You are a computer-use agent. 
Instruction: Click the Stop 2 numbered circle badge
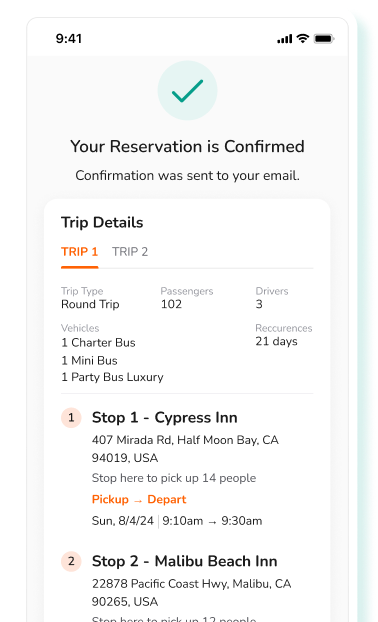pyautogui.click(x=71, y=561)
